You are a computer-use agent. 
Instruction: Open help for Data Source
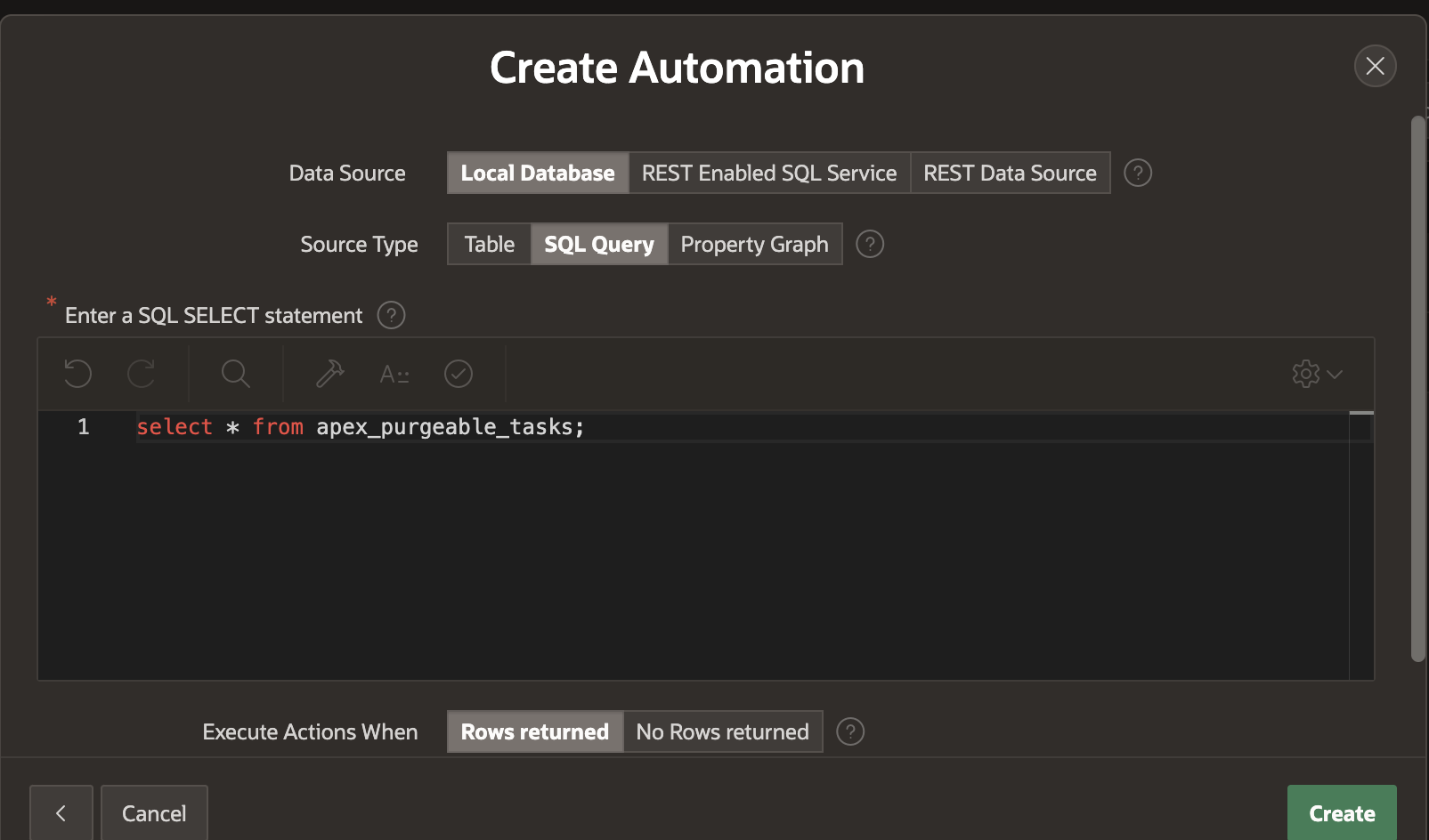coord(1138,173)
